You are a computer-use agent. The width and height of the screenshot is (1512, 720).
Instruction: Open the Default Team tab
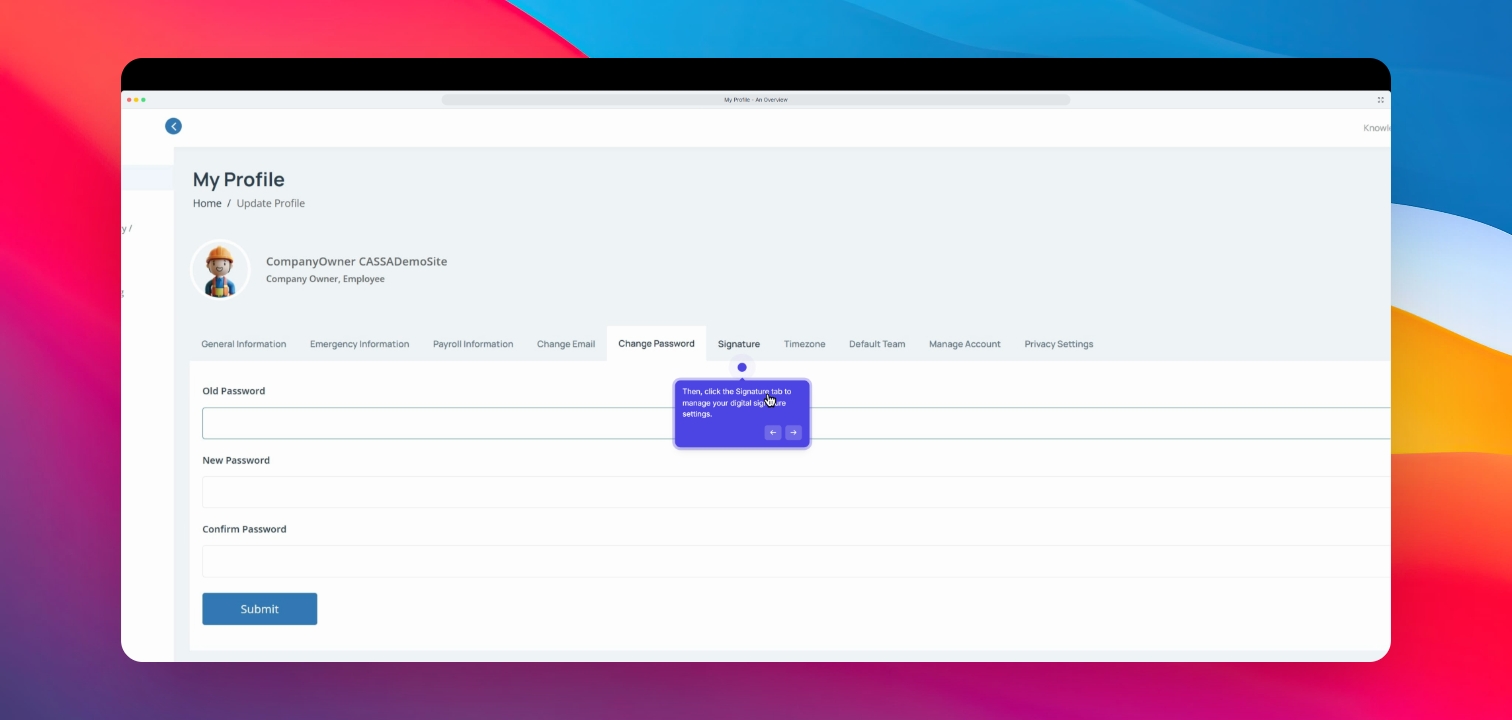877,344
